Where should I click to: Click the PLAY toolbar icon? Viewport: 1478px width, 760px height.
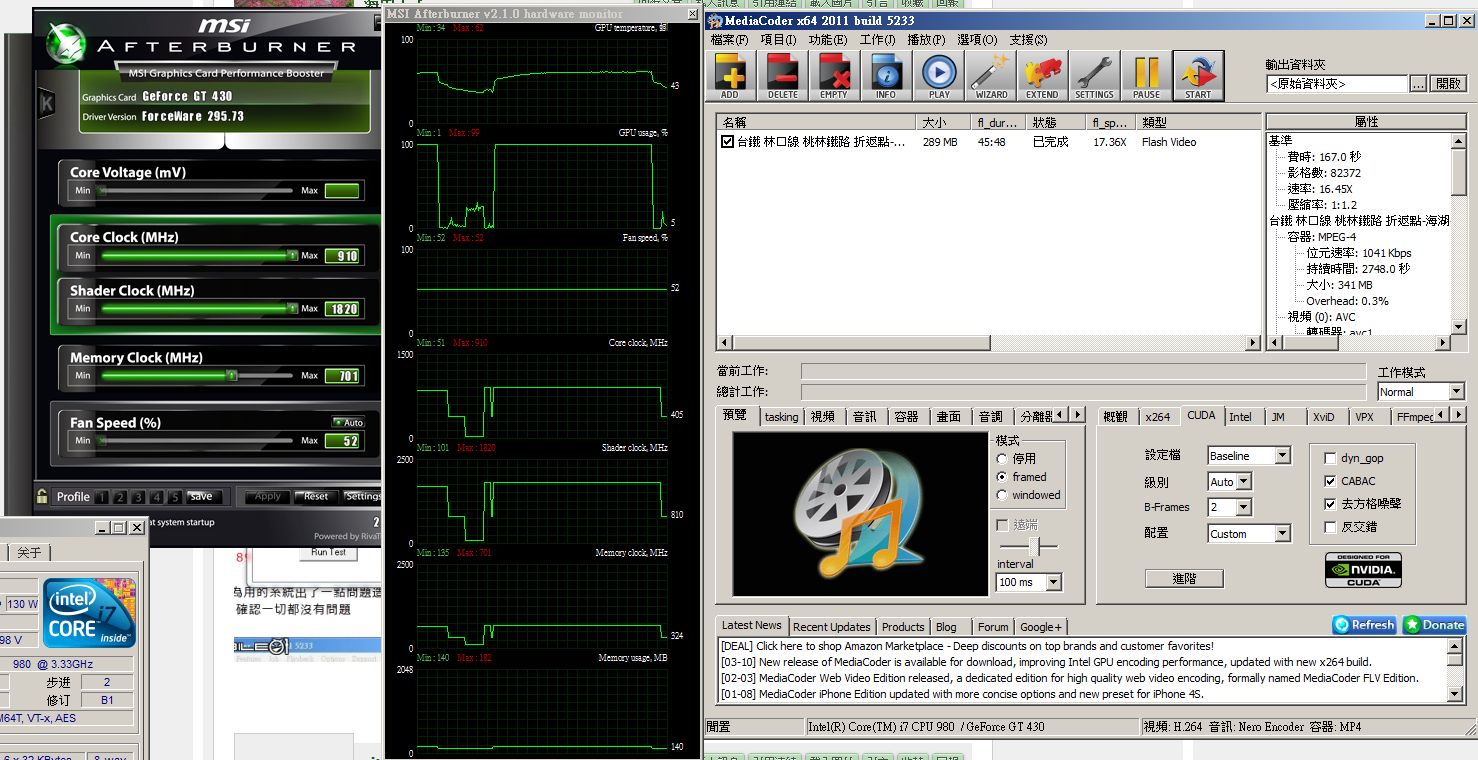pyautogui.click(x=939, y=76)
